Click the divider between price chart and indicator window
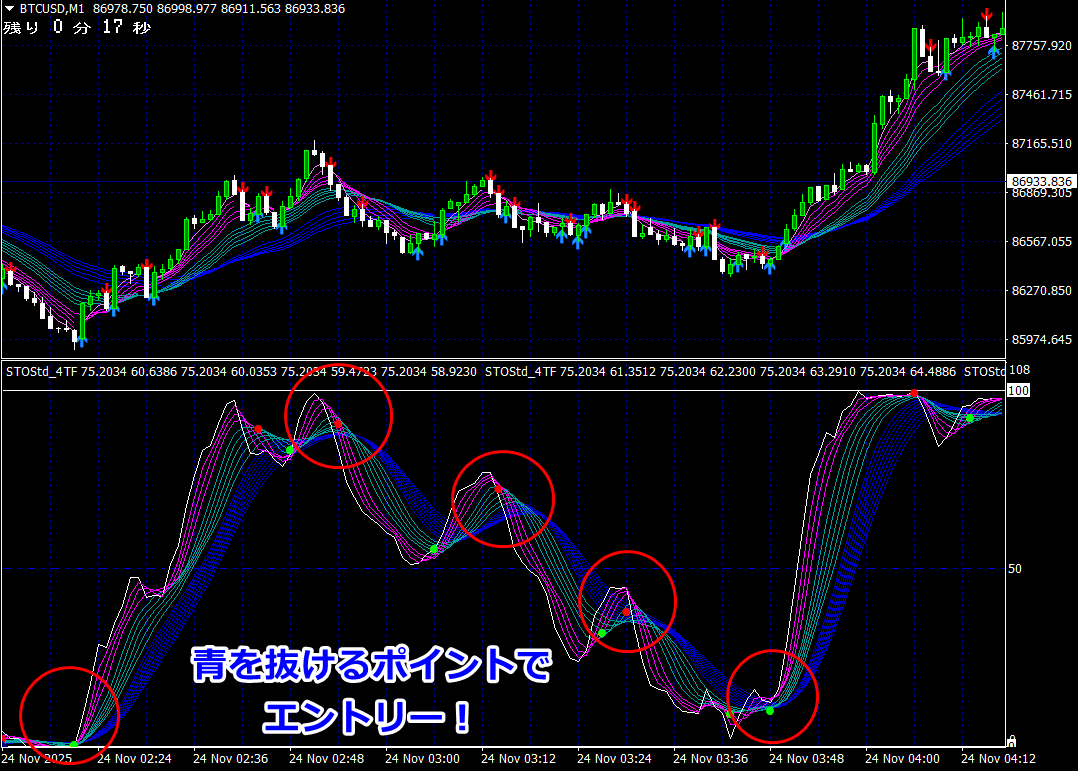 pos(500,359)
